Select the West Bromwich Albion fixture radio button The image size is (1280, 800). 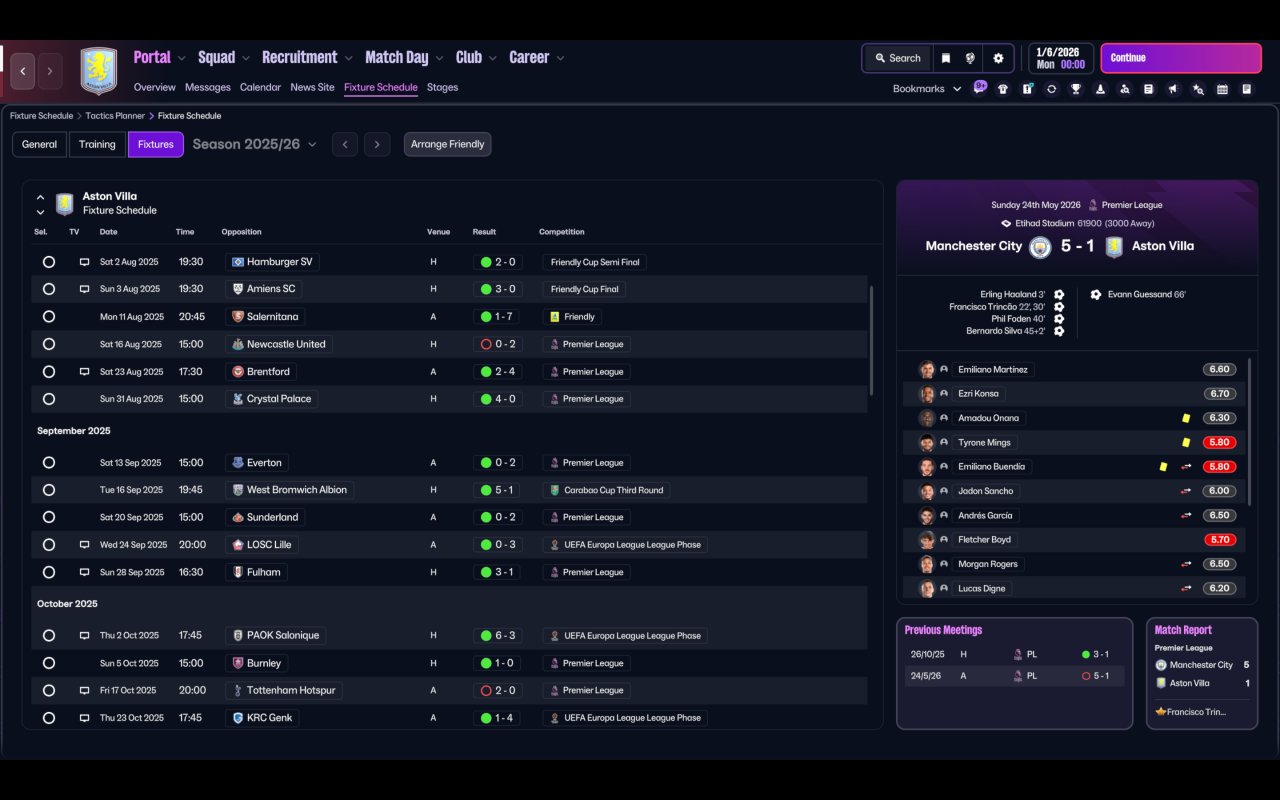click(x=49, y=490)
